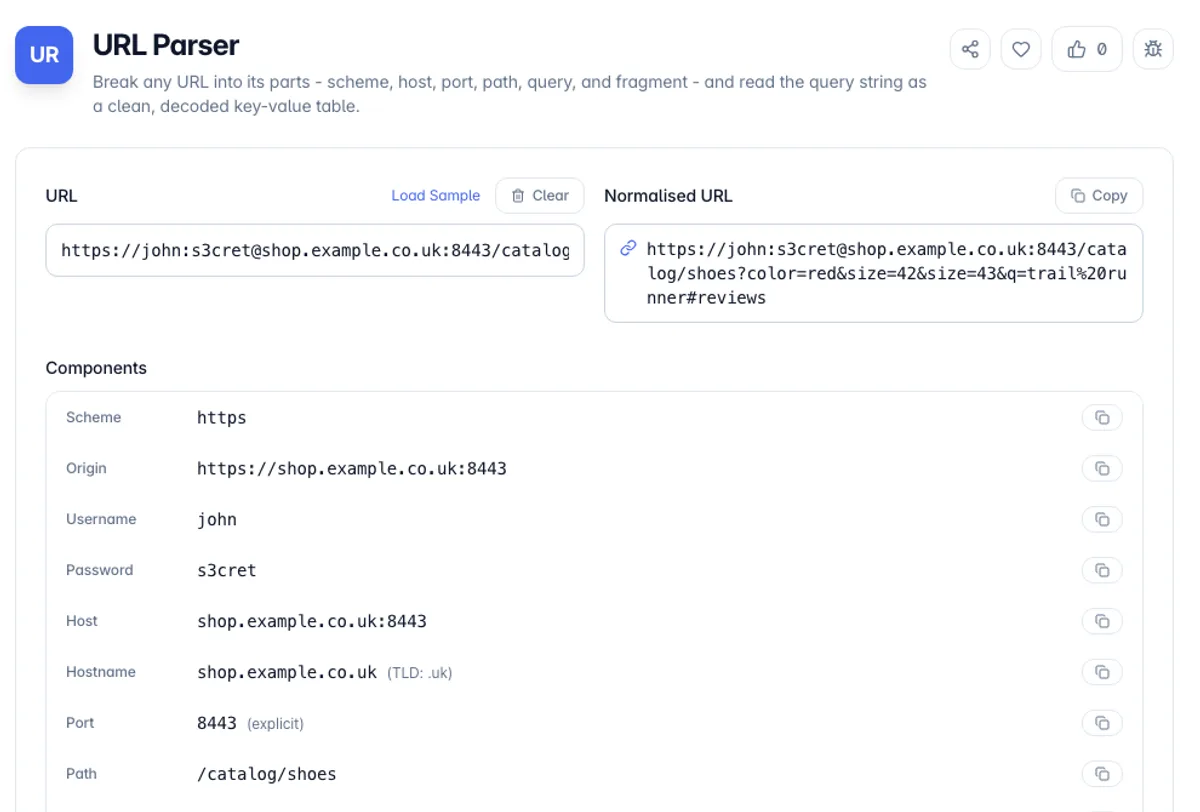This screenshot has width=1200, height=812.
Task: Copy the Origin value
Action: coord(1102,468)
